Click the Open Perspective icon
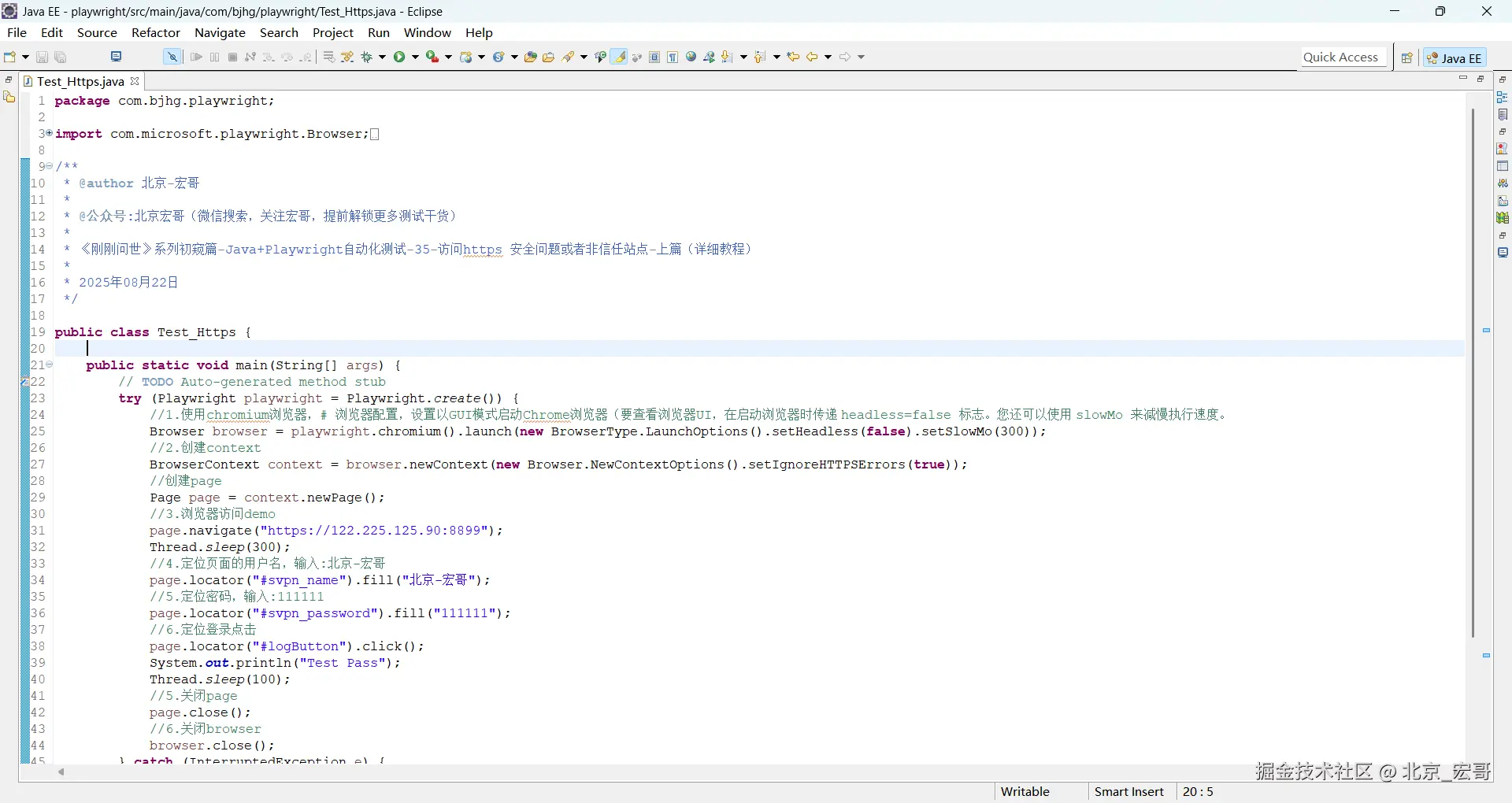This screenshot has height=803, width=1512. click(x=1406, y=57)
